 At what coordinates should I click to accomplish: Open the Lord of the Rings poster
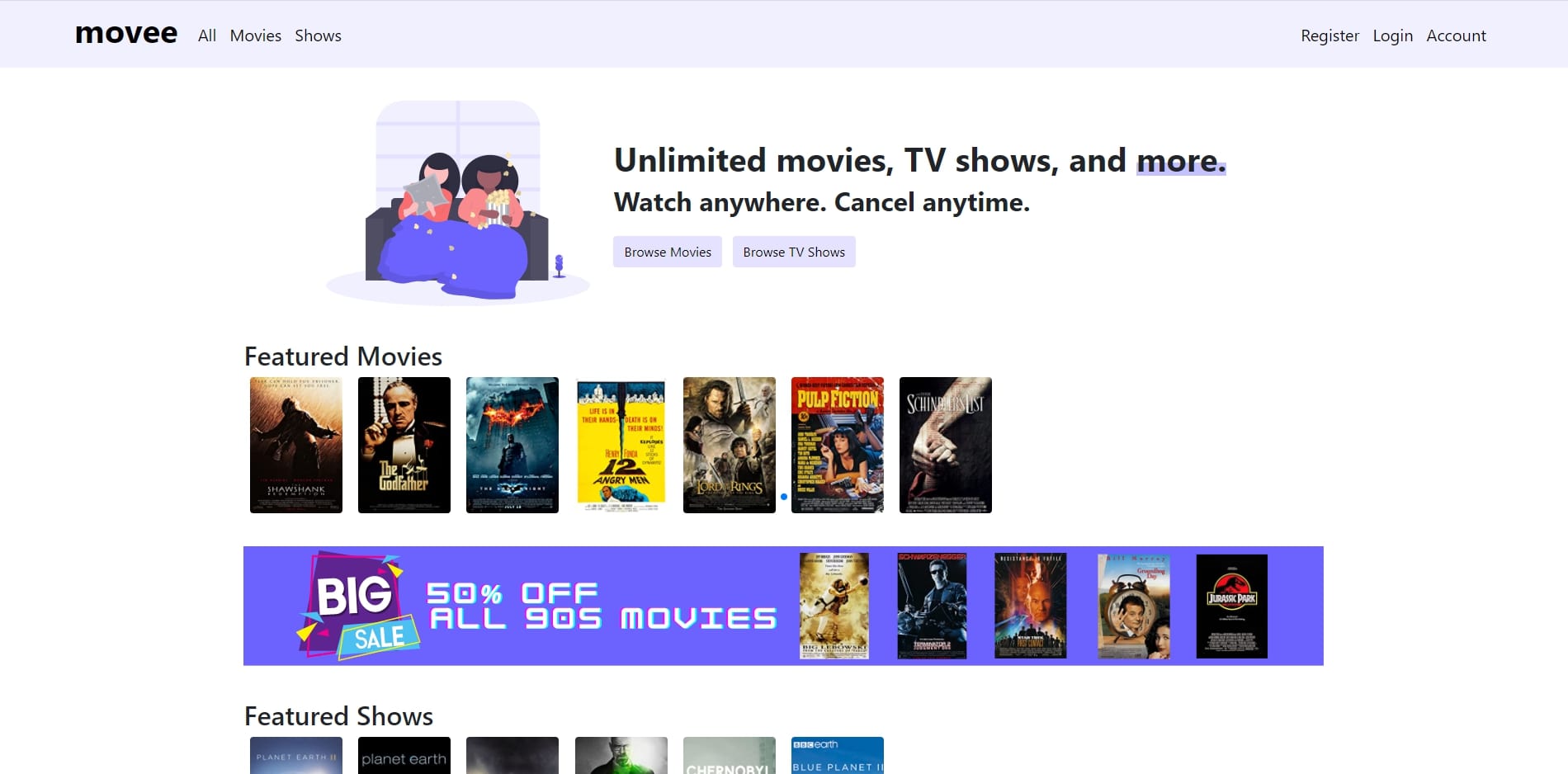click(730, 445)
